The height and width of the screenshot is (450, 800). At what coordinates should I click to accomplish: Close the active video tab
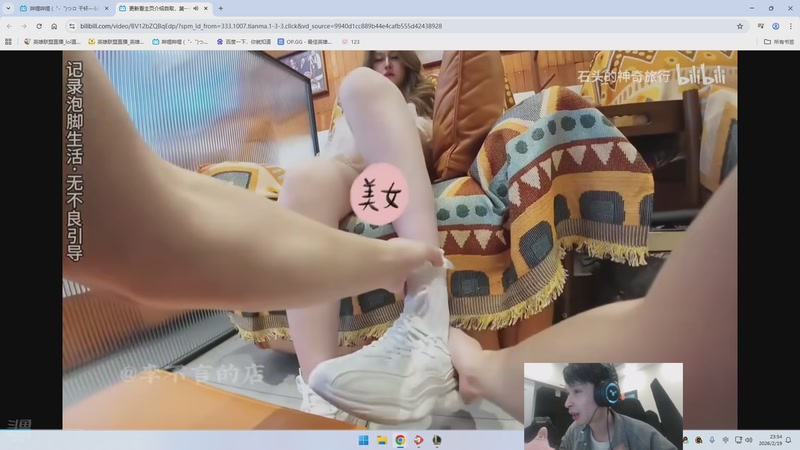pos(206,8)
